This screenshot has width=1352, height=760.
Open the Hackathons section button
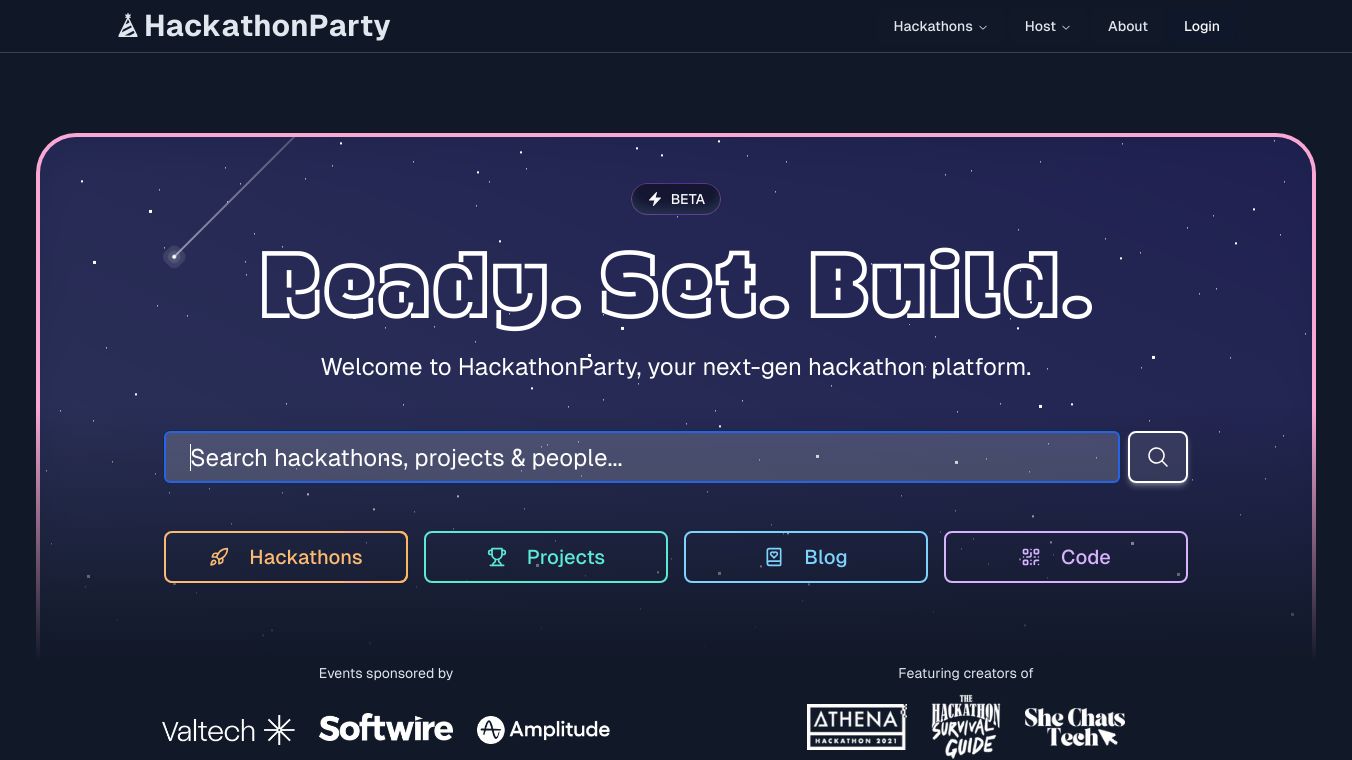point(286,557)
